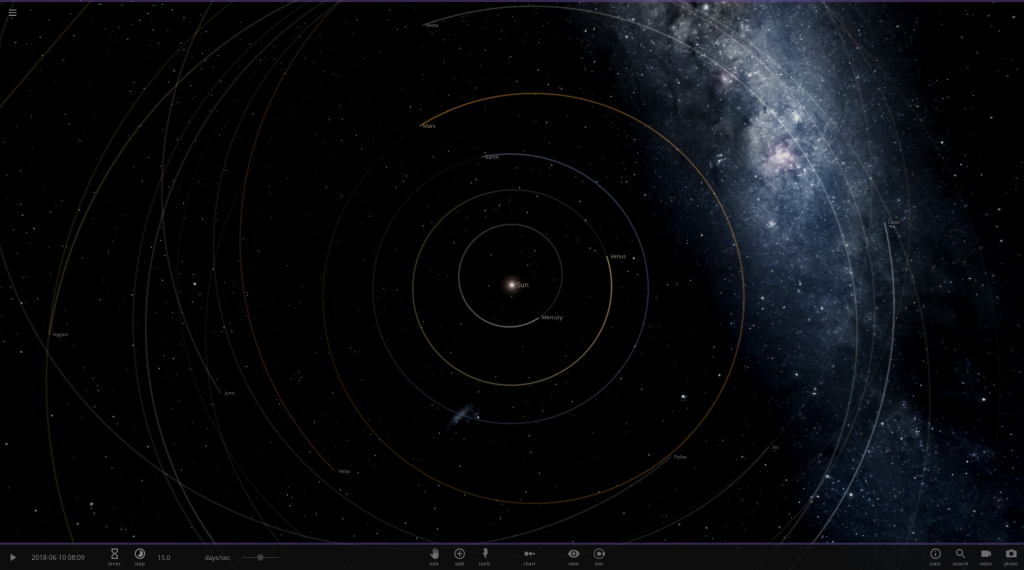The image size is (1024, 570).
Task: Select the Sun at the center
Action: click(x=511, y=285)
